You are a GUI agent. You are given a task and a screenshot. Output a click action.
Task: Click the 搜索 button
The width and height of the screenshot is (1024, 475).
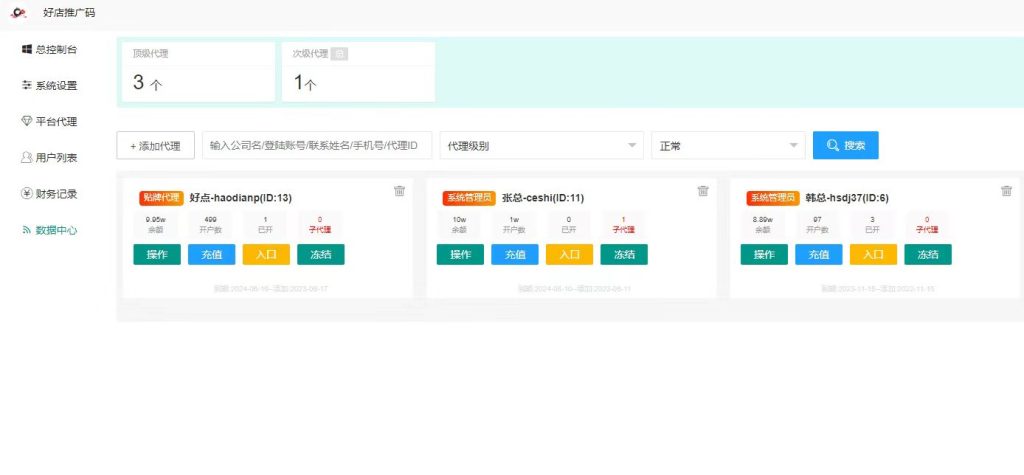pyautogui.click(x=846, y=145)
